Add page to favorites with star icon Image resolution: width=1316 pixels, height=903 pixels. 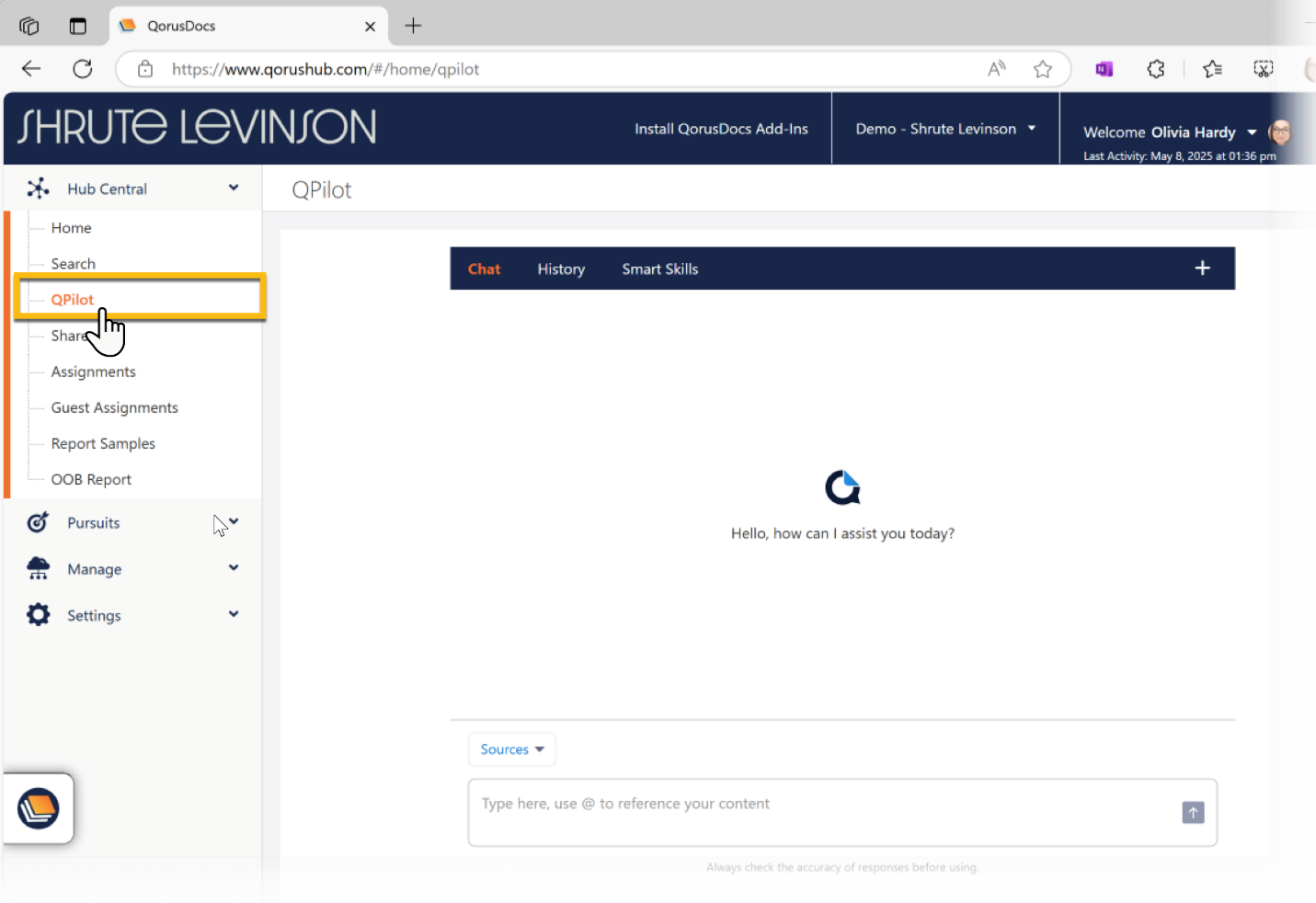[x=1042, y=69]
